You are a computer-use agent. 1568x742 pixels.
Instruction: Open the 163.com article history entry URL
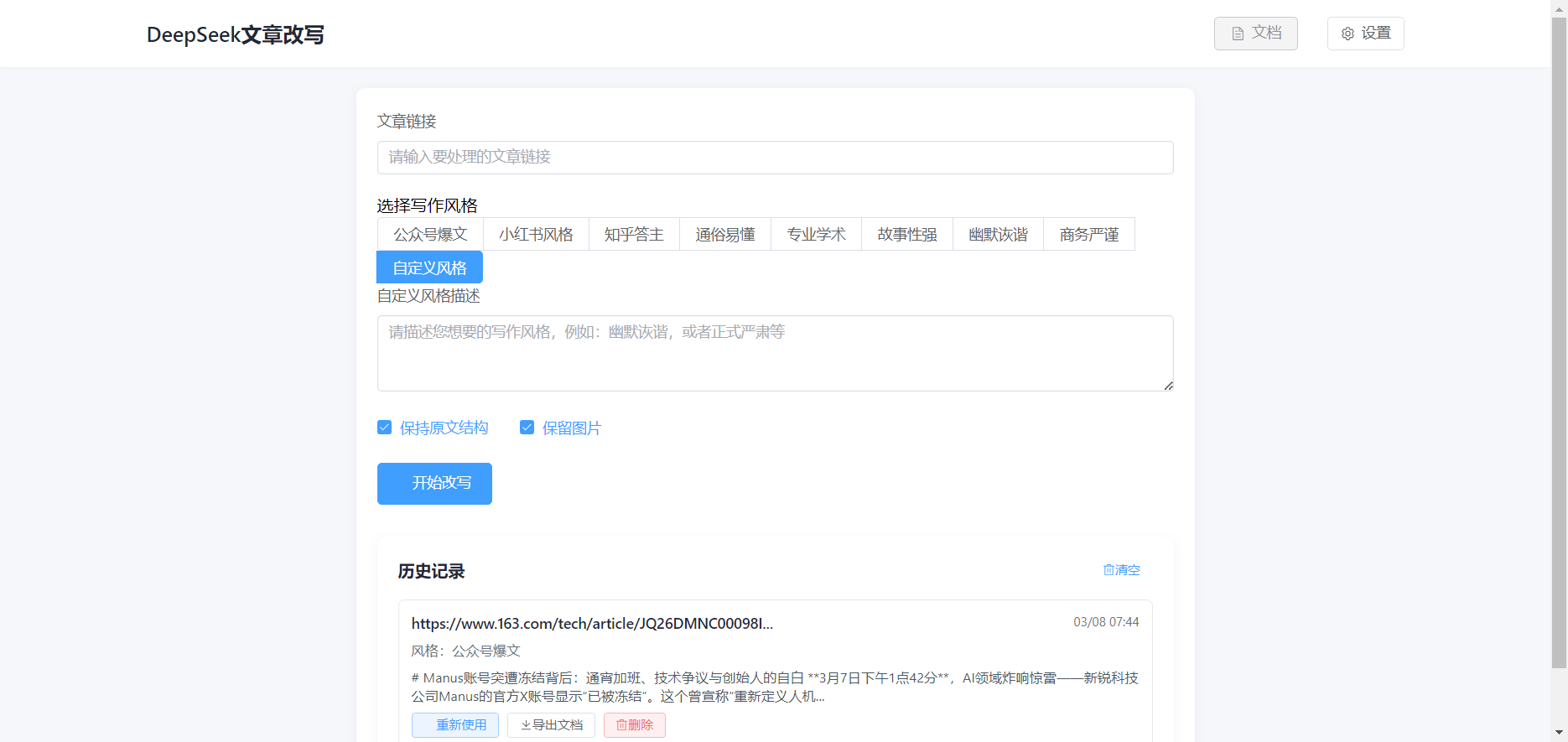coord(592,624)
